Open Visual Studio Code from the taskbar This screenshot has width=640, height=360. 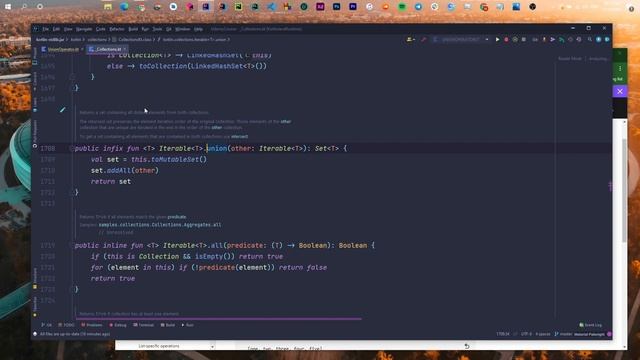pos(271,7)
